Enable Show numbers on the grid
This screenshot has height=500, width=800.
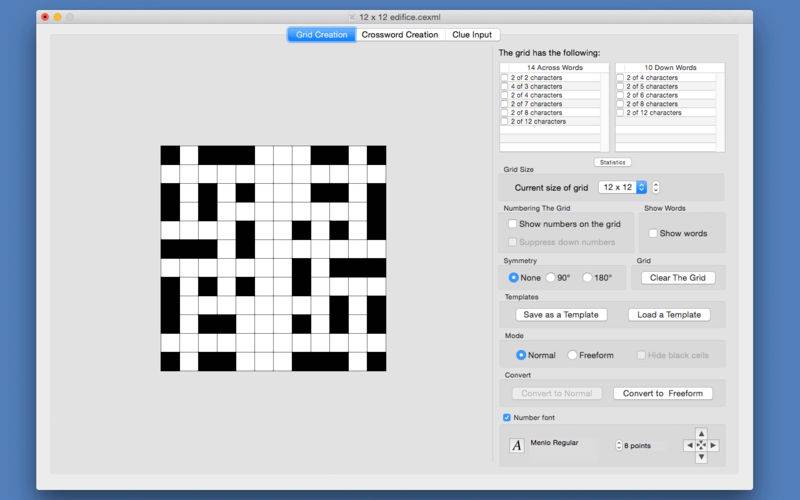pyautogui.click(x=513, y=224)
